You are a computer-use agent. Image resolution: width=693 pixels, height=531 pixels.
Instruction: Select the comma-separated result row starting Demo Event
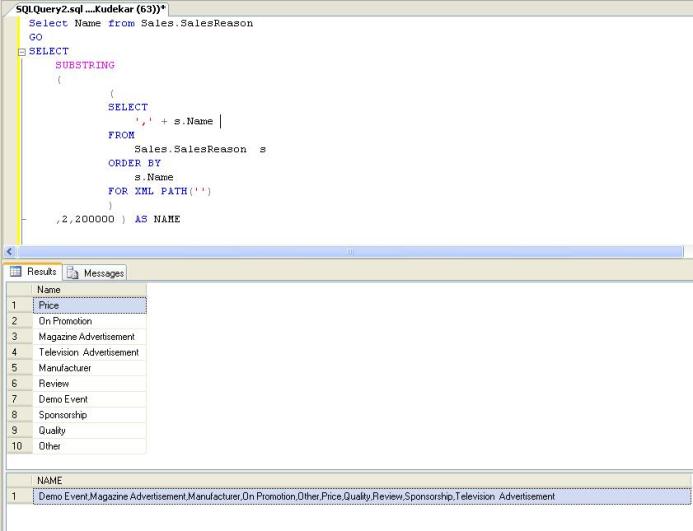point(296,496)
